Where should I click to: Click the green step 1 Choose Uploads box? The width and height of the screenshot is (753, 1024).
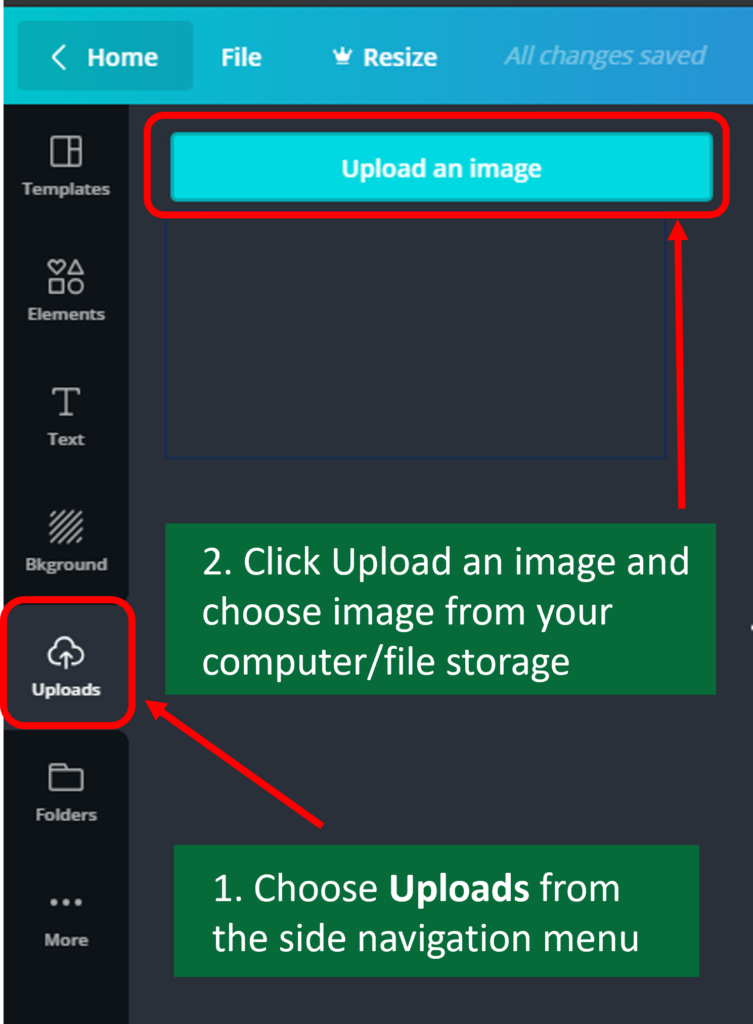coord(436,910)
